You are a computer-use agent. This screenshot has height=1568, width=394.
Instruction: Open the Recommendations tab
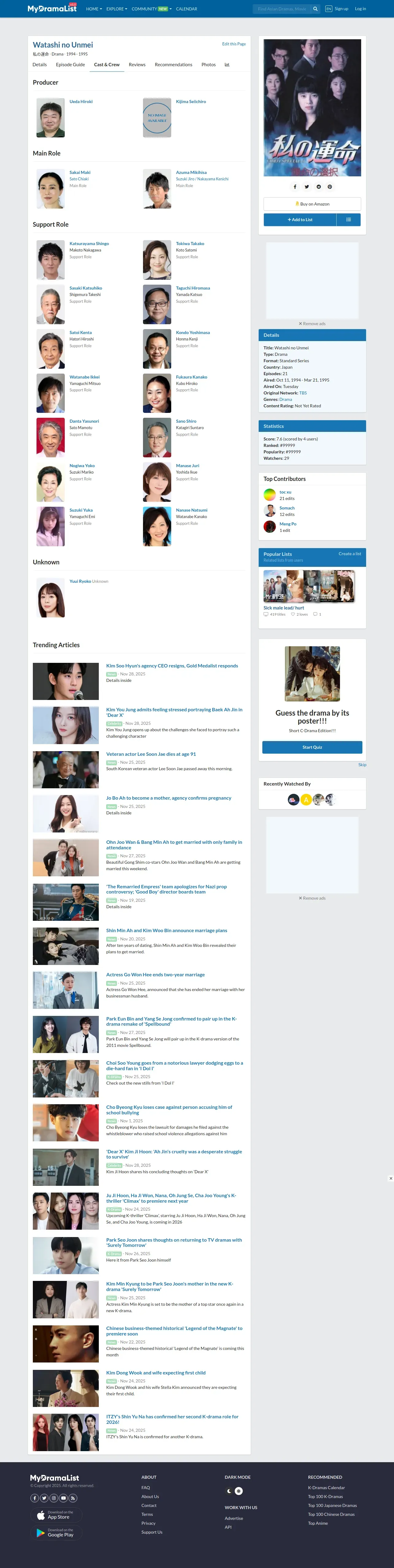point(174,64)
